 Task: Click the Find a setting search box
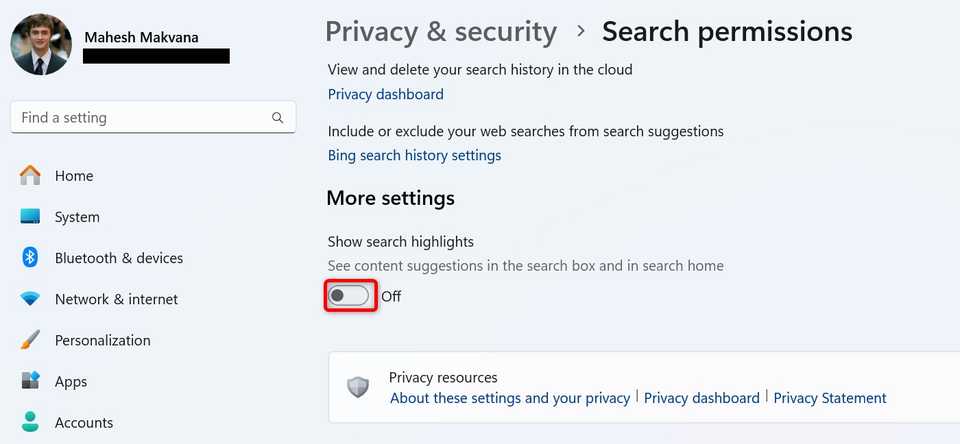click(x=140, y=118)
